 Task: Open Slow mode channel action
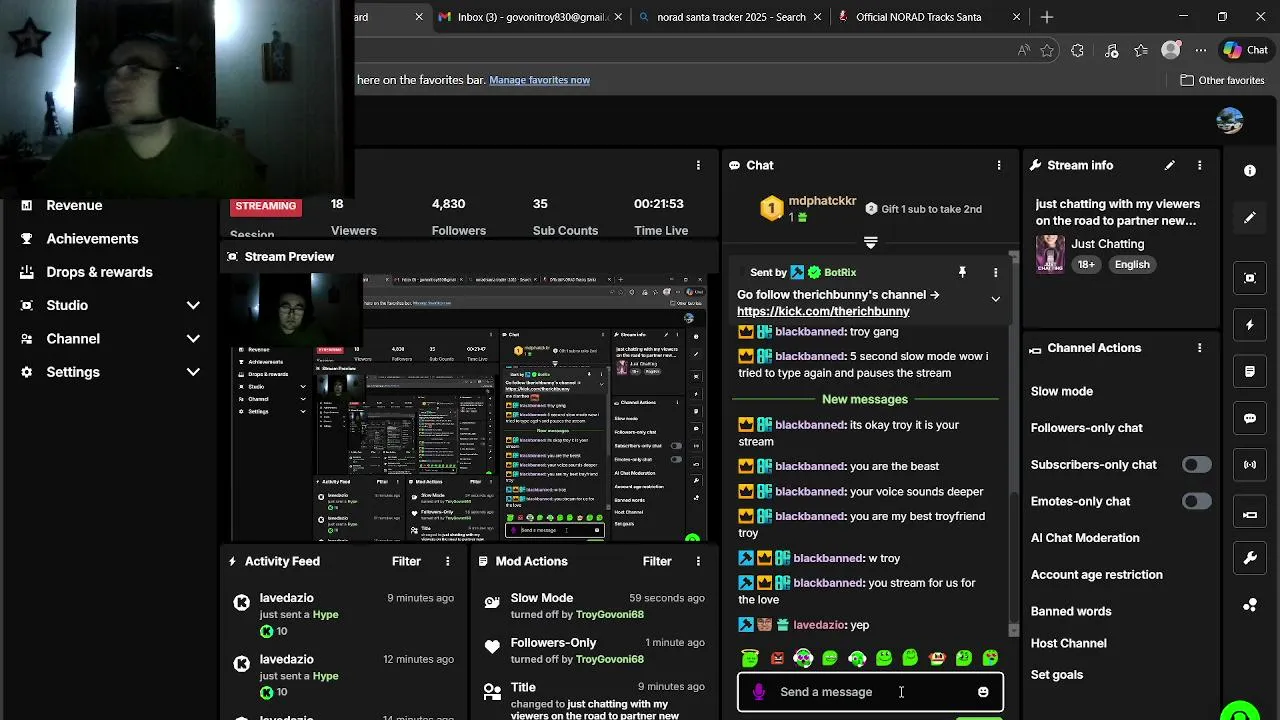tap(1062, 391)
